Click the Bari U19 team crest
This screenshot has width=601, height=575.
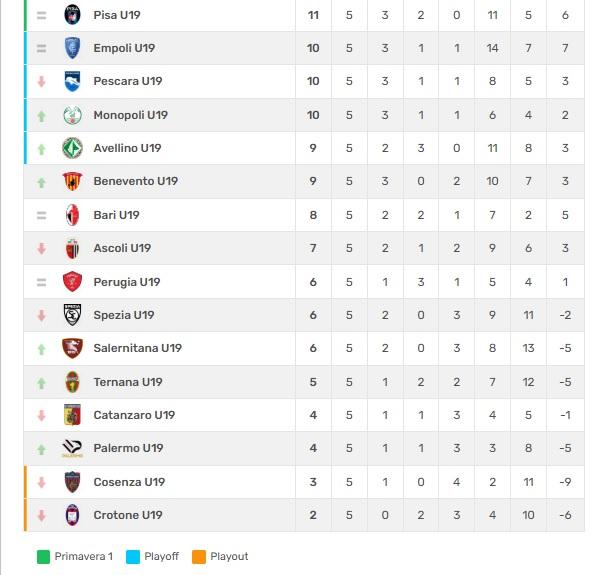pos(72,215)
